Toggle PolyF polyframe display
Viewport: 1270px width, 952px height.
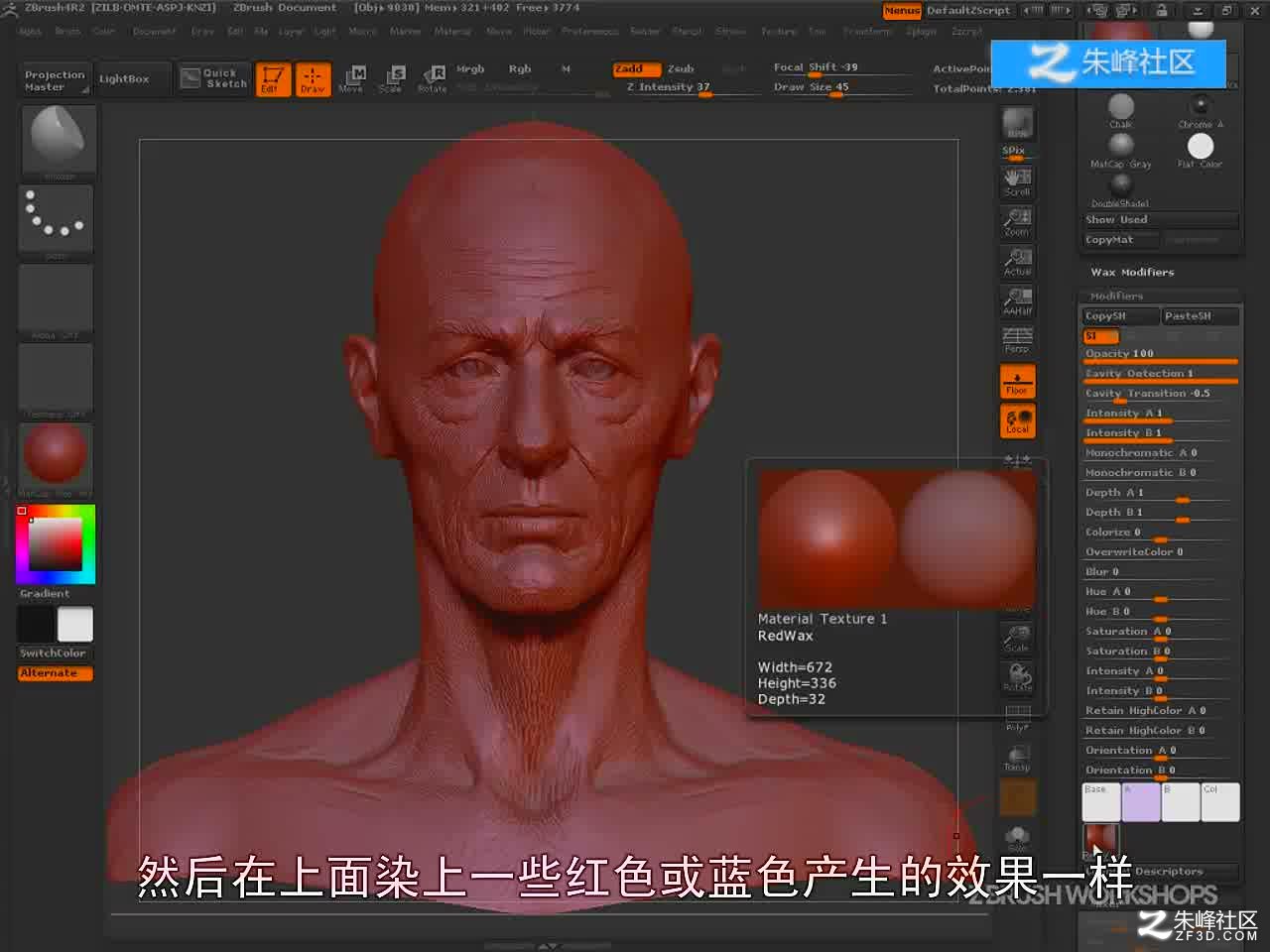click(x=1018, y=716)
